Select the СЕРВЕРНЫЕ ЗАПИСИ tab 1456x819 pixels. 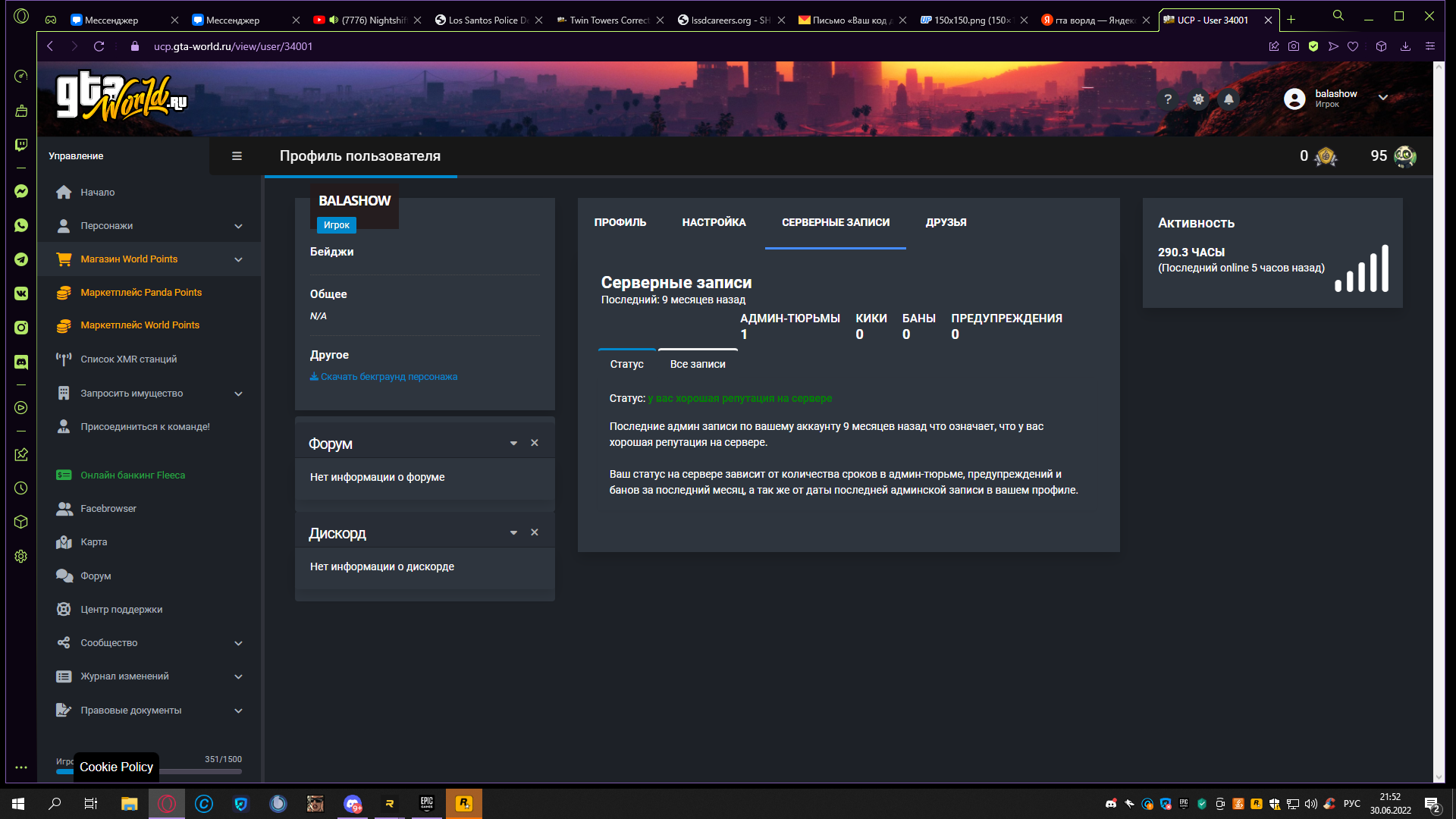click(836, 222)
